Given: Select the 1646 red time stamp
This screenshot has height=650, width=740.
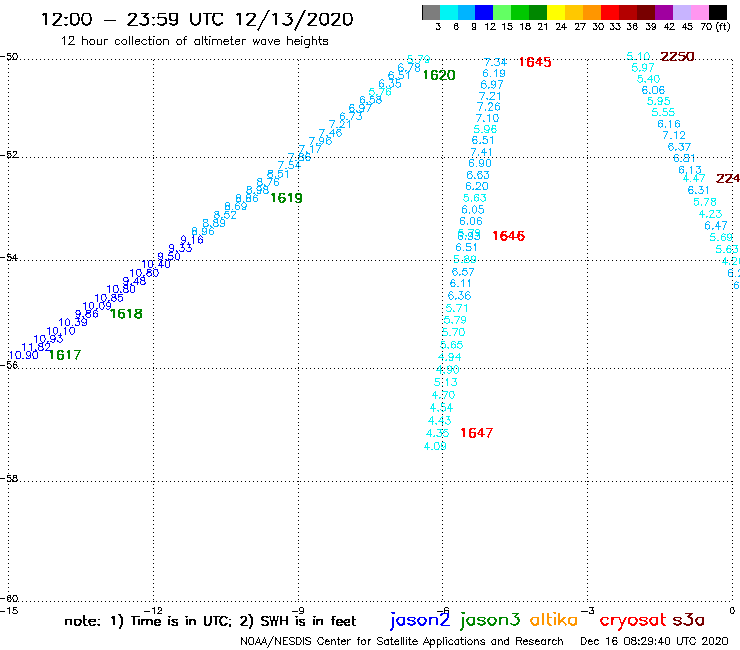Looking at the screenshot, I should (508, 236).
